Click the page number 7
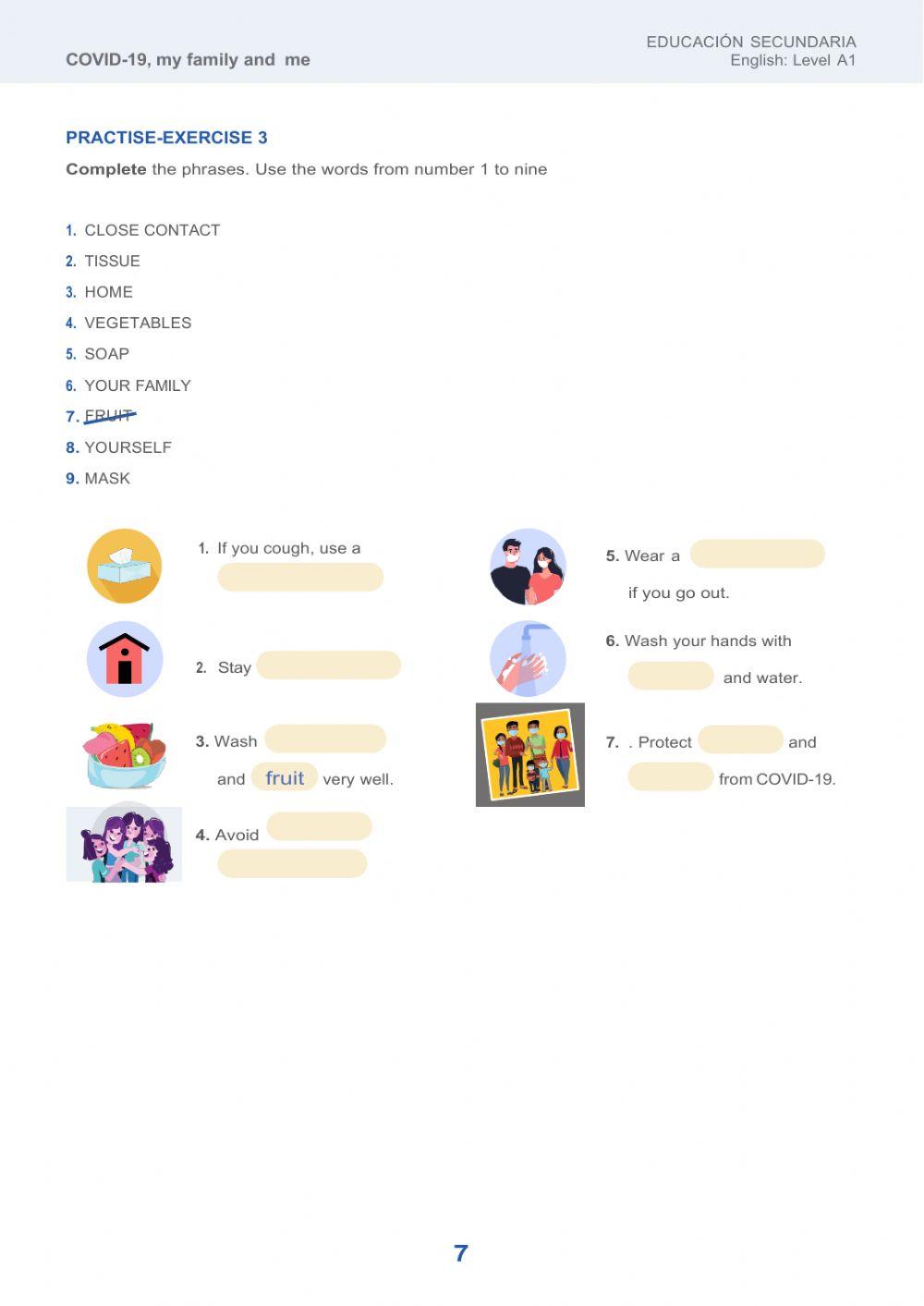This screenshot has width=924, height=1306. point(461,1253)
